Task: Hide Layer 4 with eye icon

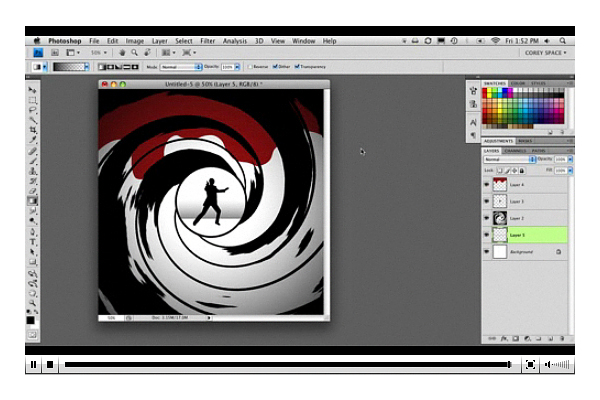Action: (487, 184)
